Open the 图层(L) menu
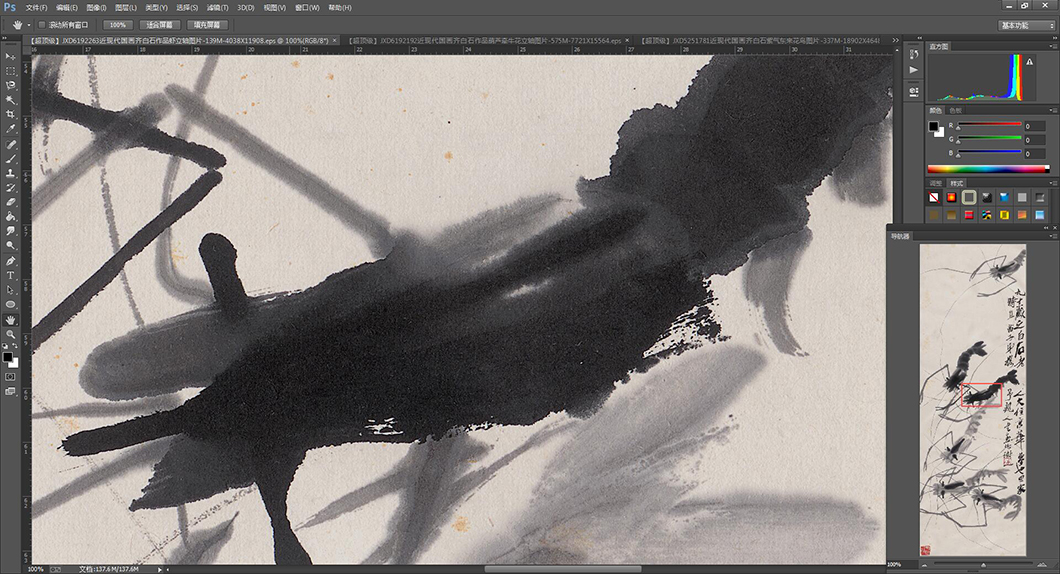The image size is (1060, 574). (x=125, y=7)
